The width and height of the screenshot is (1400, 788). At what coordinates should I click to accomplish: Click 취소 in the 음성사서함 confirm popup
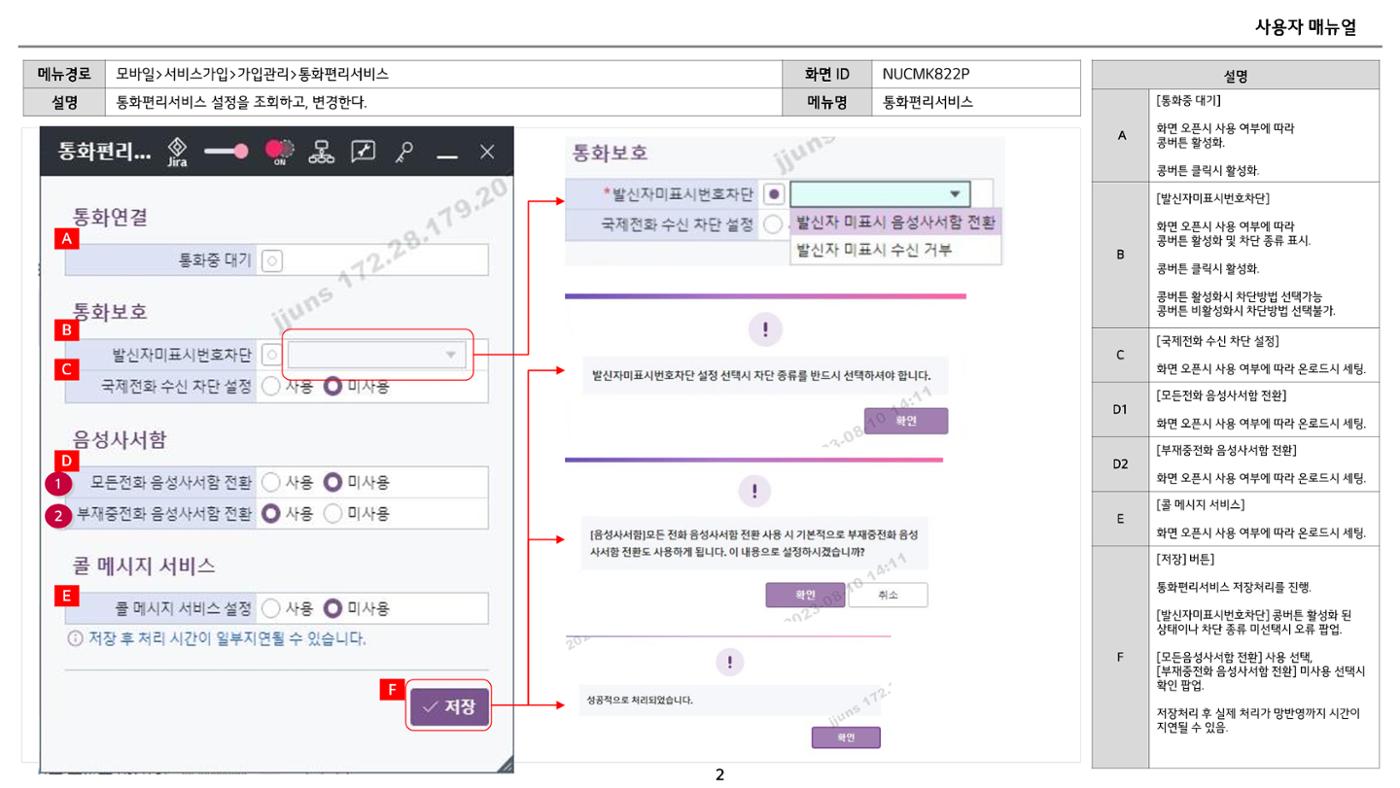(887, 594)
